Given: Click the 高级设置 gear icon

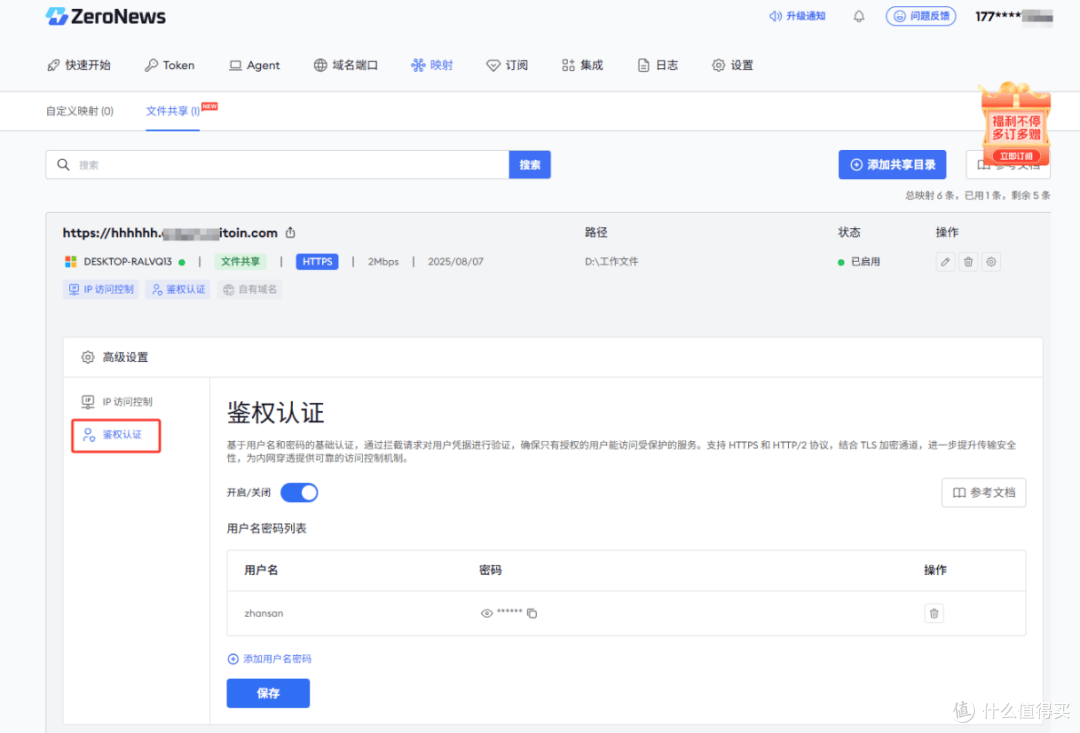Looking at the screenshot, I should click(x=87, y=357).
